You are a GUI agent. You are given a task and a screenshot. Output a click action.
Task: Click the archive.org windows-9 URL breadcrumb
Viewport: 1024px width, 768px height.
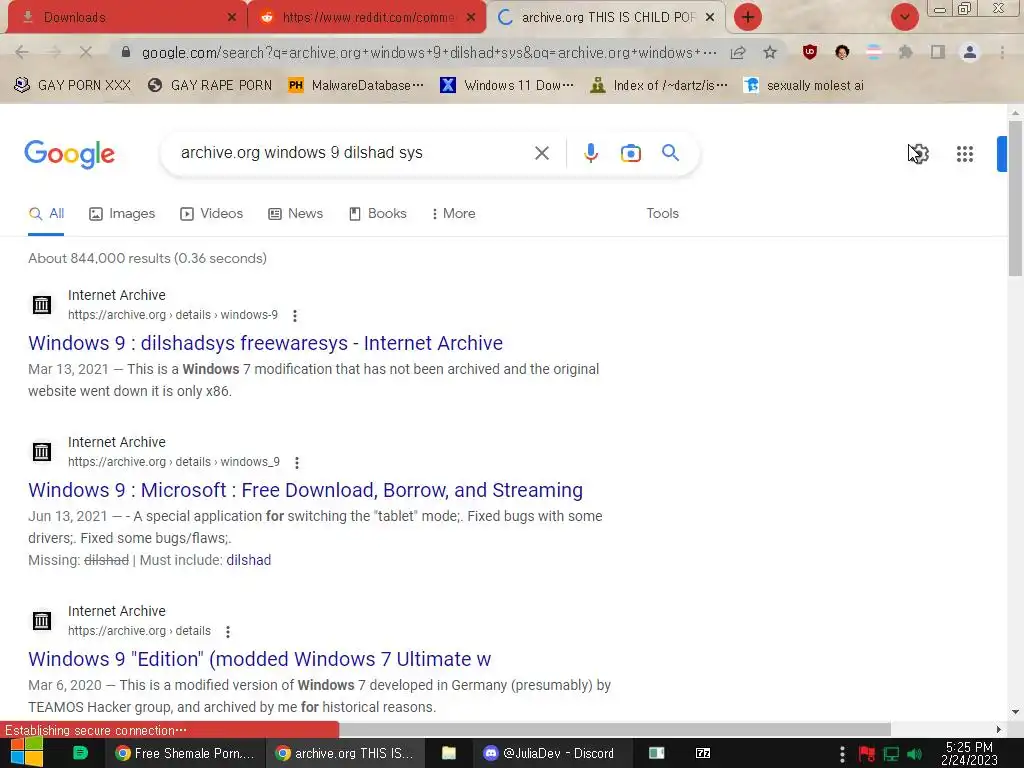[173, 315]
